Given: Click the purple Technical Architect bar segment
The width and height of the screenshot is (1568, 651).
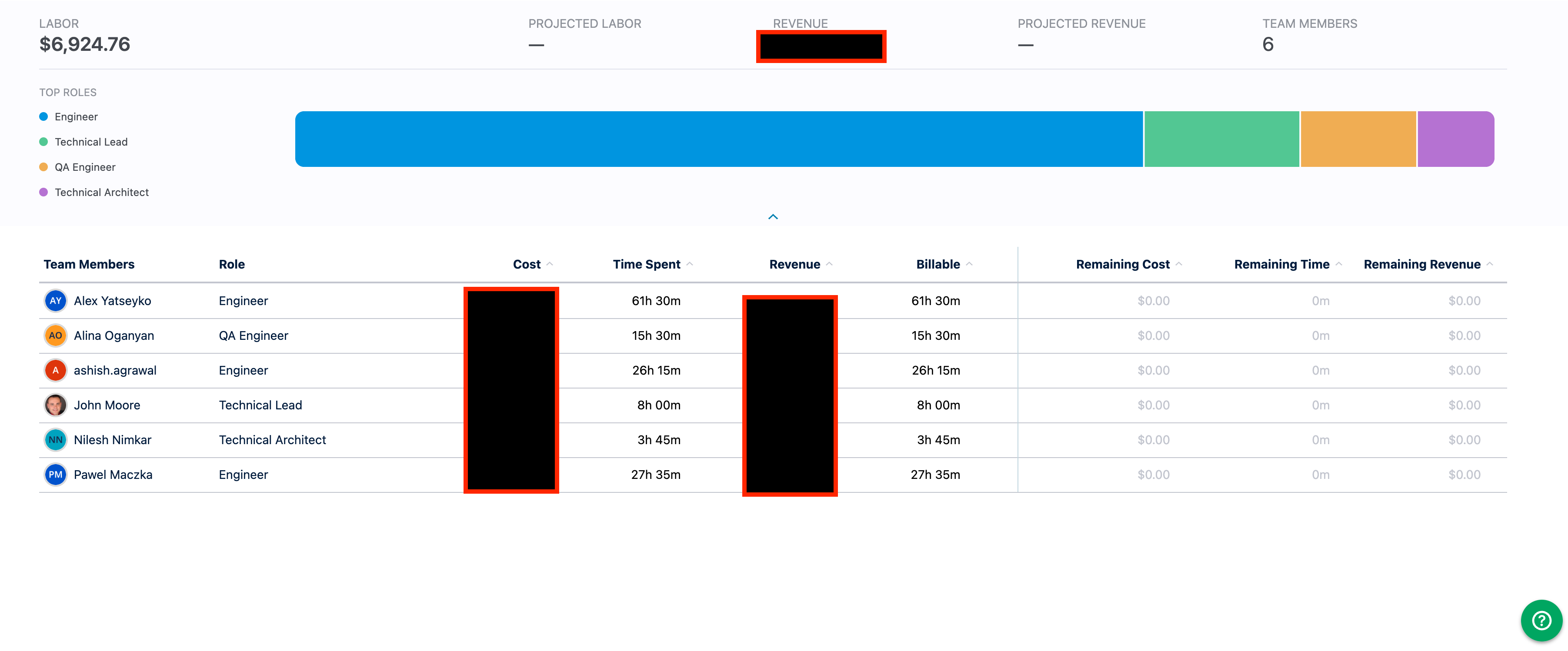Looking at the screenshot, I should pyautogui.click(x=1455, y=139).
